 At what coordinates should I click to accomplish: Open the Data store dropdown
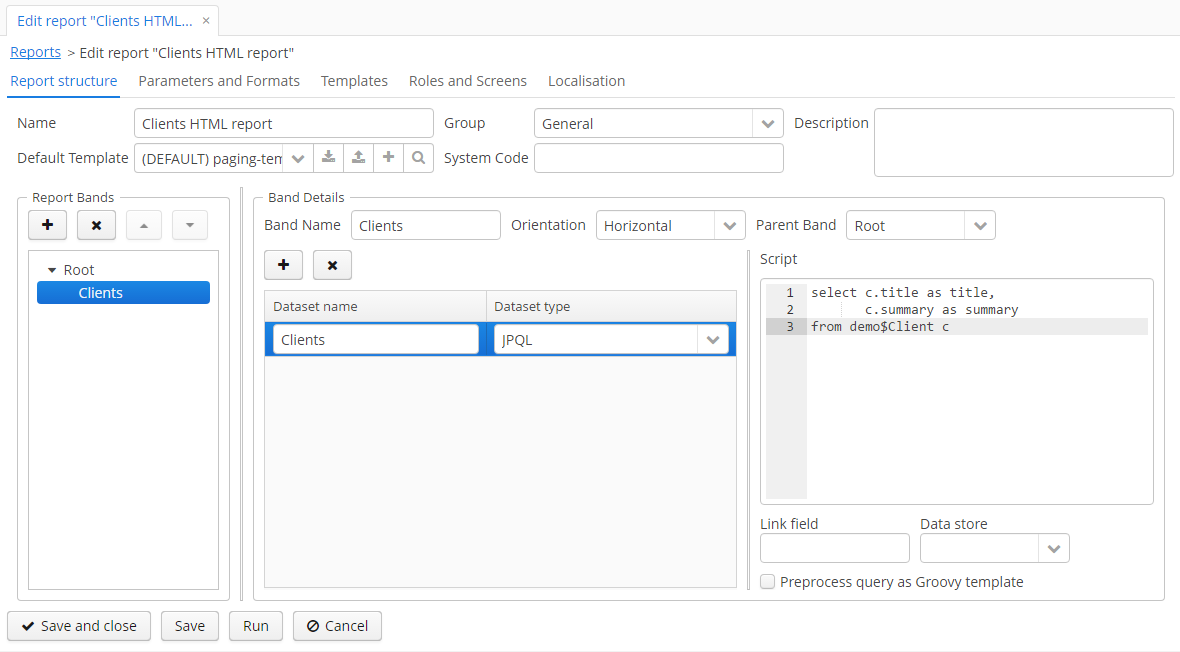[x=1054, y=548]
